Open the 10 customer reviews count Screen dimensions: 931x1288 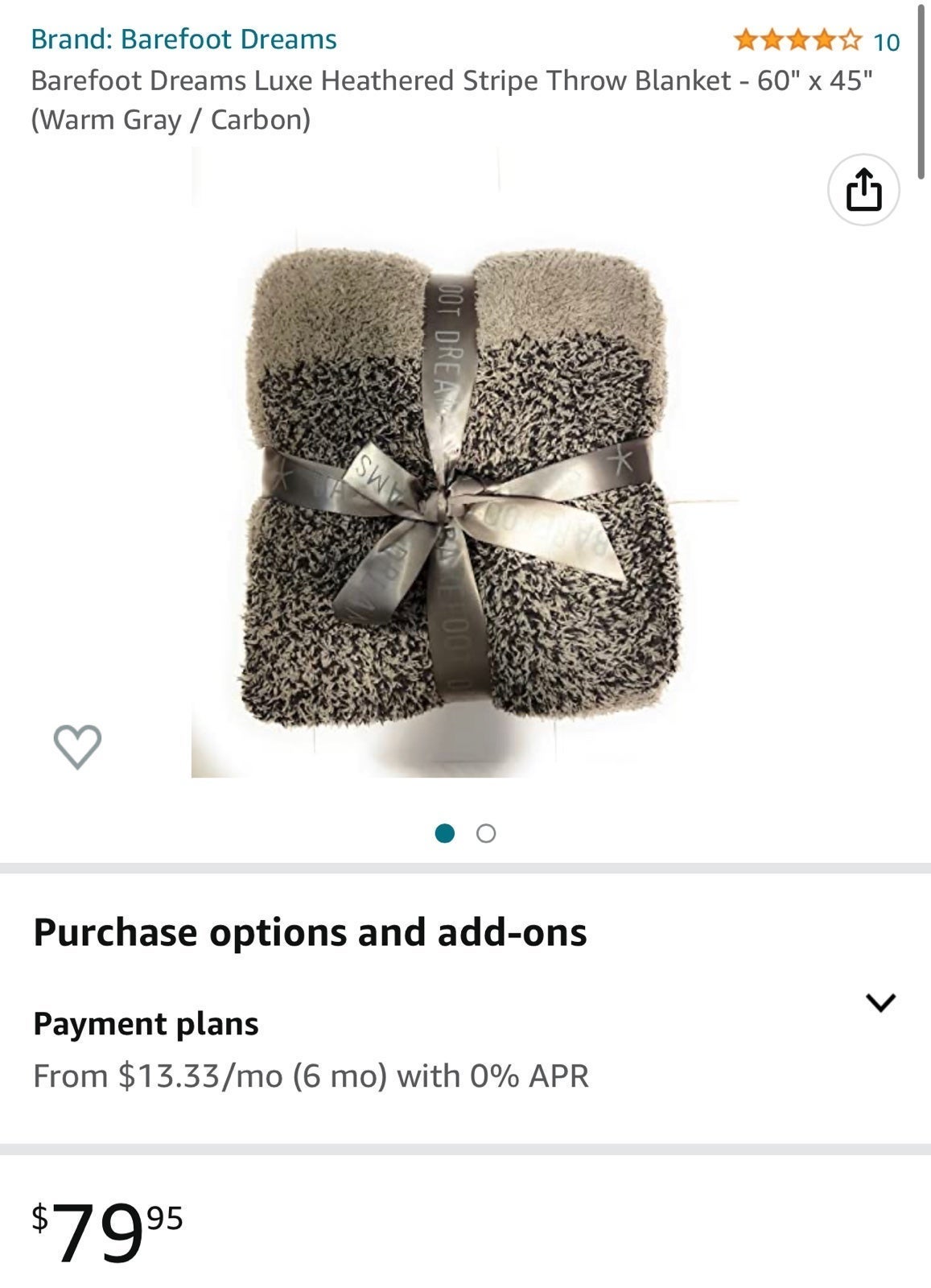coord(887,42)
